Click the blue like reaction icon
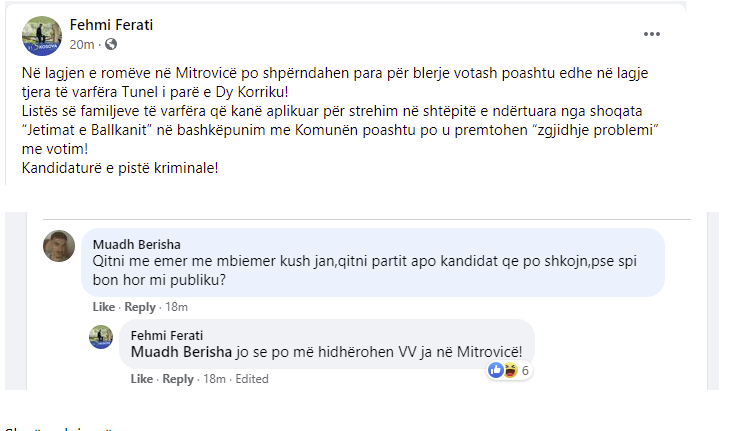754x431 pixels. [495, 370]
